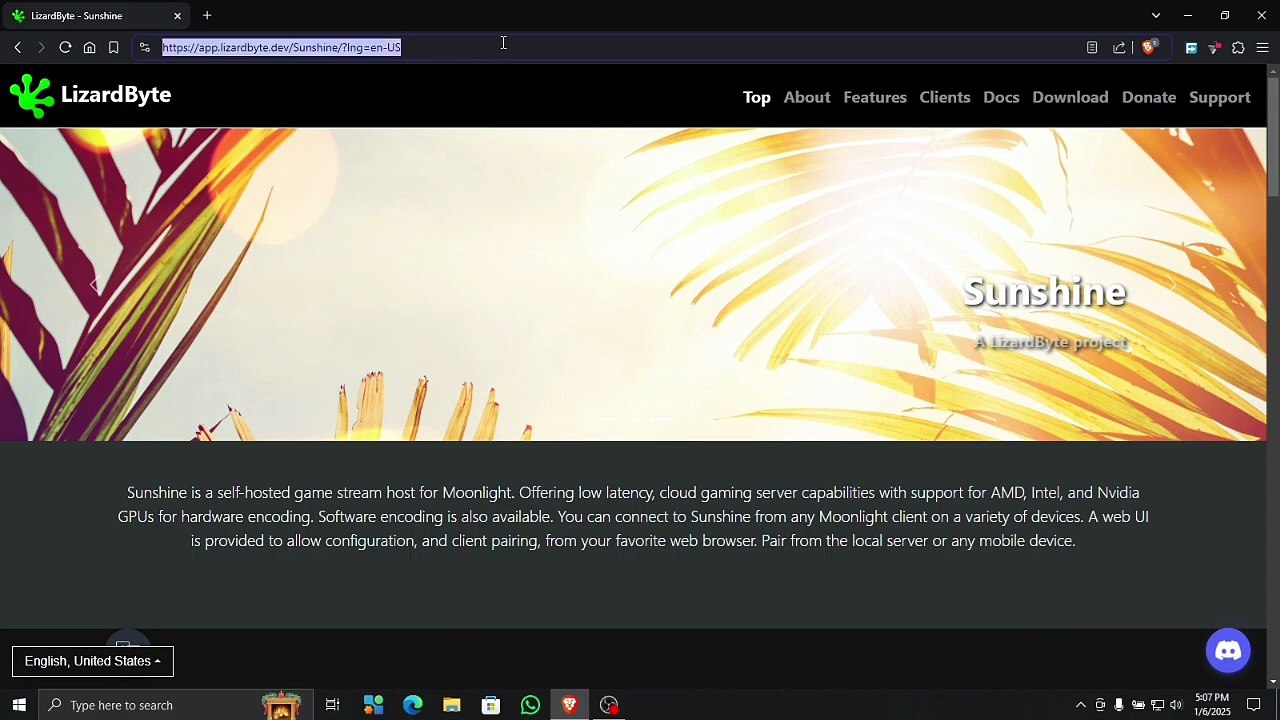Click the taskbar search box
Screen dimensions: 1280x720
pyautogui.click(x=175, y=705)
